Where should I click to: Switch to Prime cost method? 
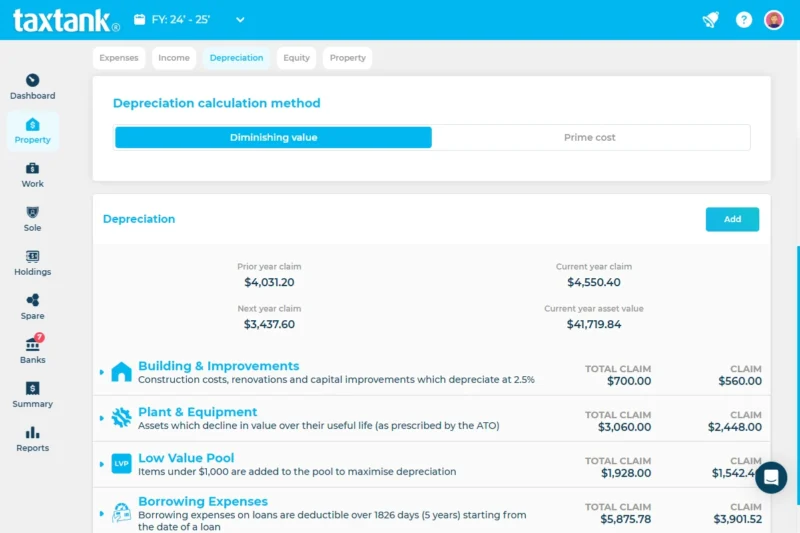[x=590, y=138]
